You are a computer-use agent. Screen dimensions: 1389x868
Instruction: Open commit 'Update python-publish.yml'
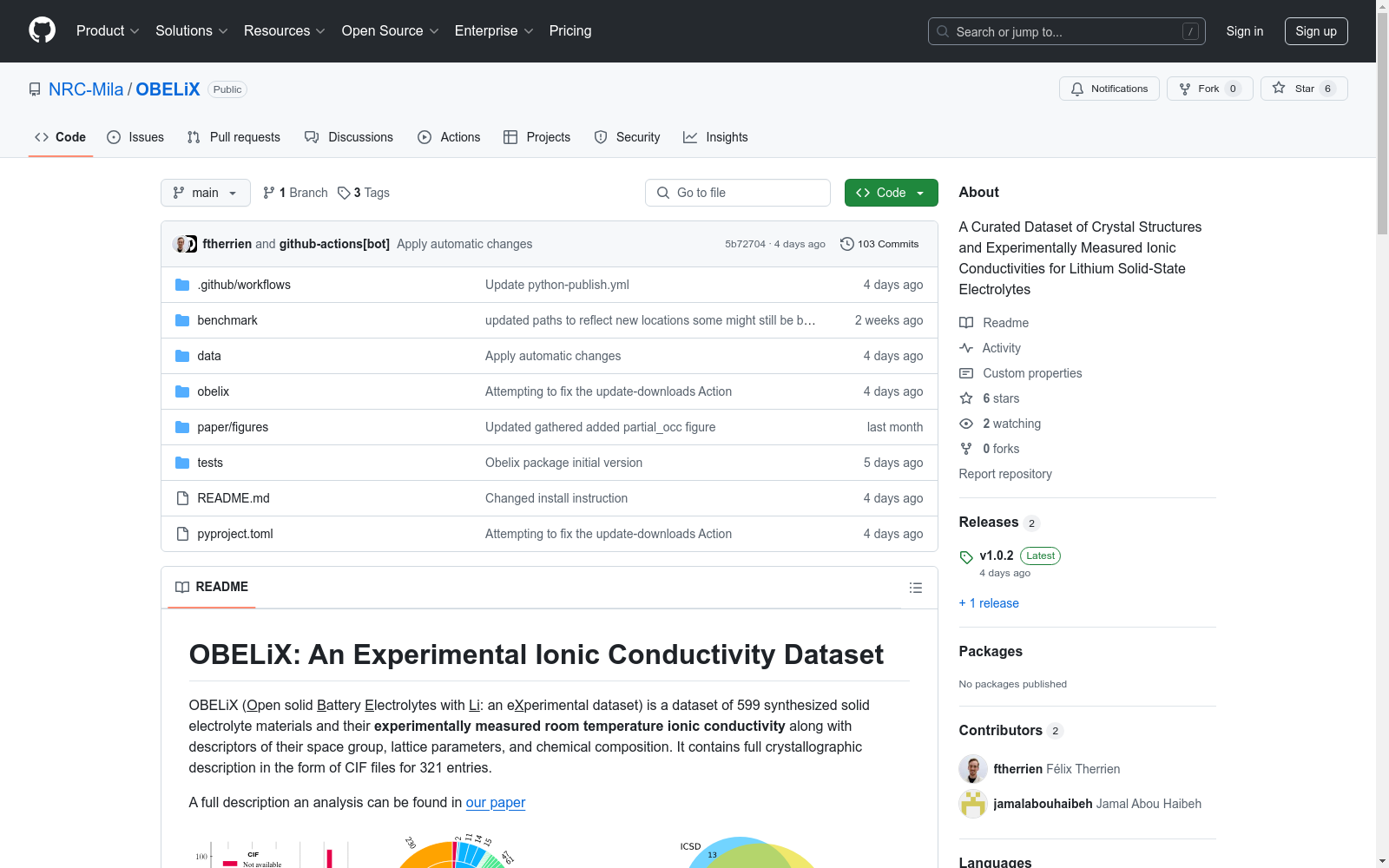tap(557, 285)
